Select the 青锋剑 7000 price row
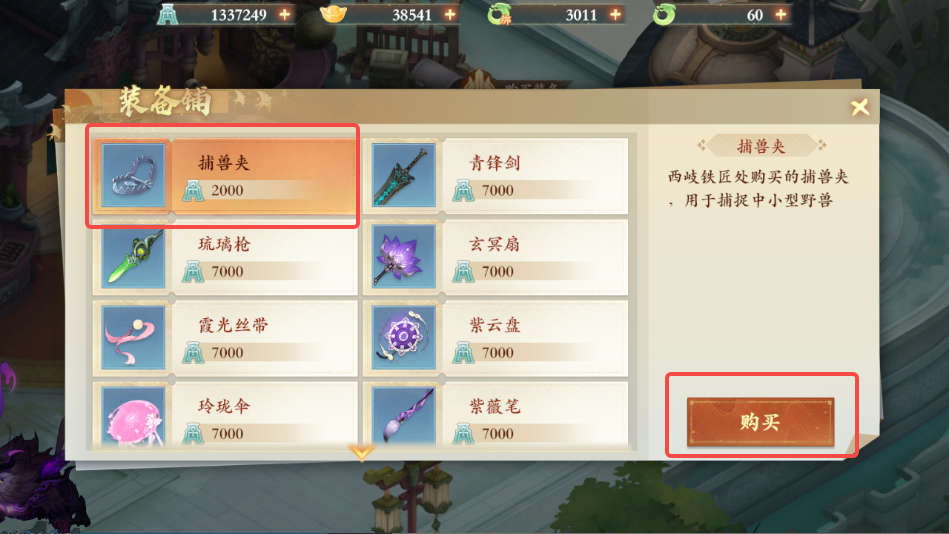 524,191
